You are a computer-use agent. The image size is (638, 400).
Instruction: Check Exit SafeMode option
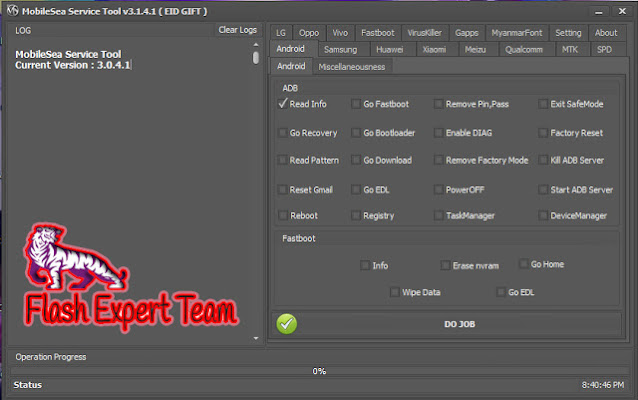543,104
